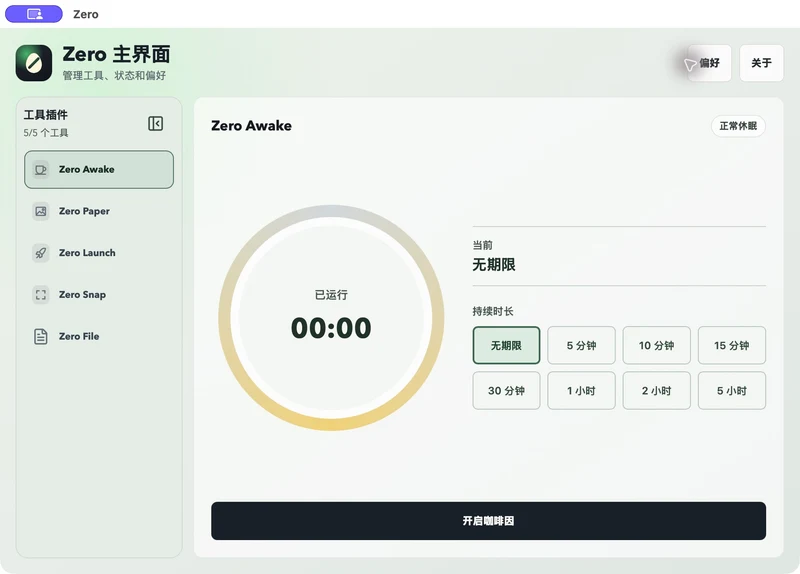This screenshot has width=800, height=574.
Task: Click the Zero Paper picture icon
Action: (x=41, y=211)
